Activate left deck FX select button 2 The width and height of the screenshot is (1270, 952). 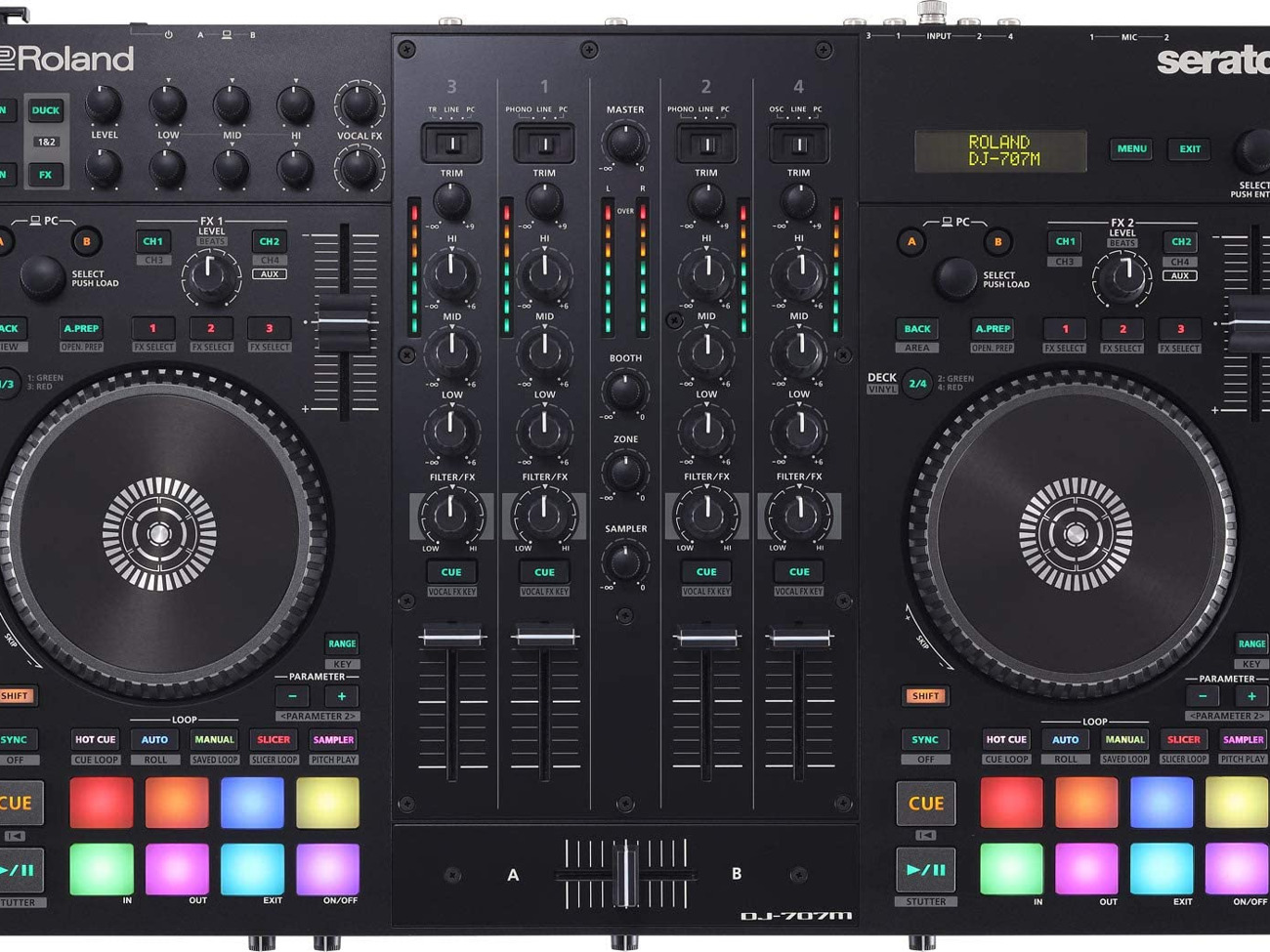[x=211, y=329]
